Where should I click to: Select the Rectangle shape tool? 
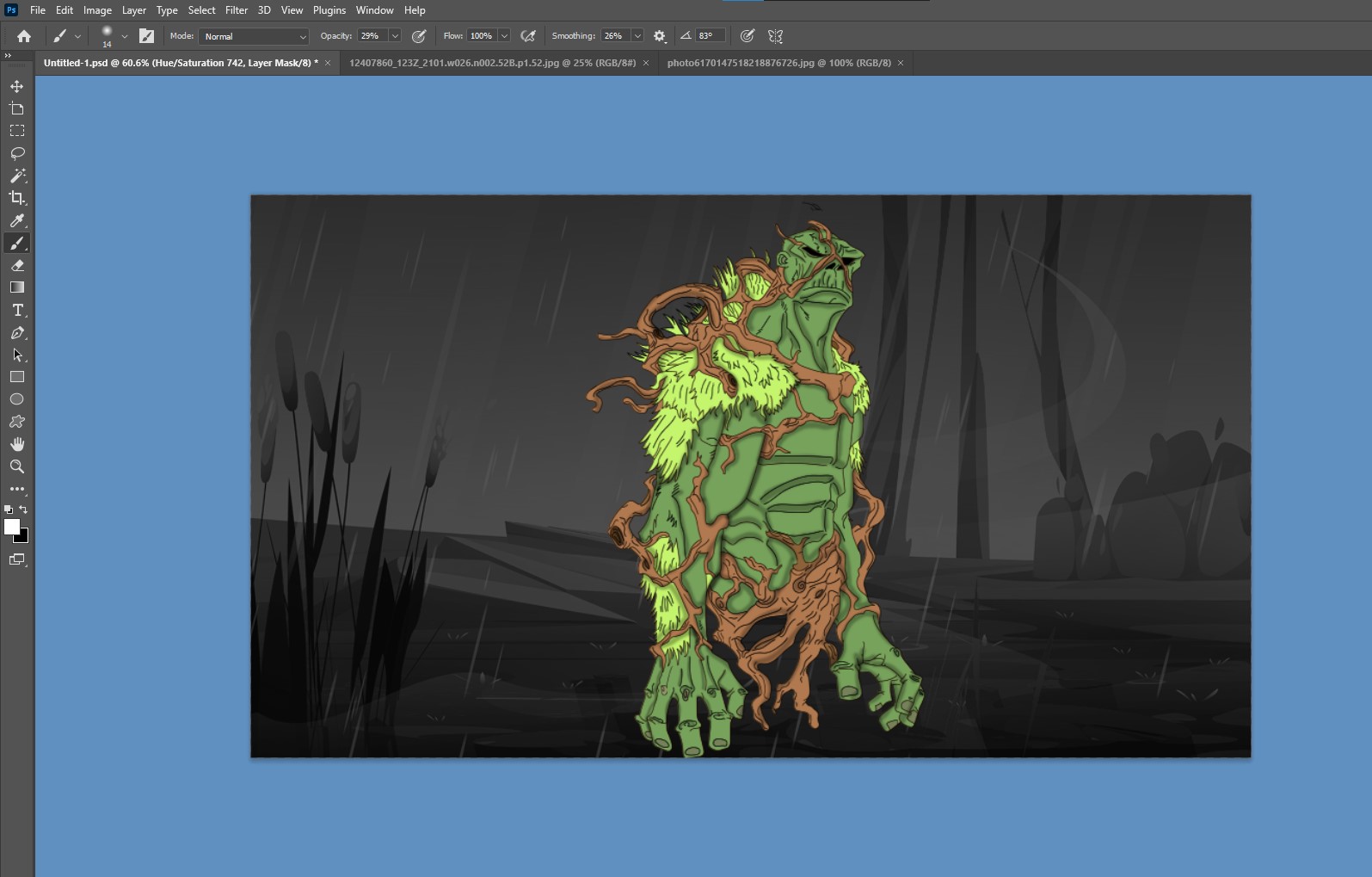click(x=17, y=377)
